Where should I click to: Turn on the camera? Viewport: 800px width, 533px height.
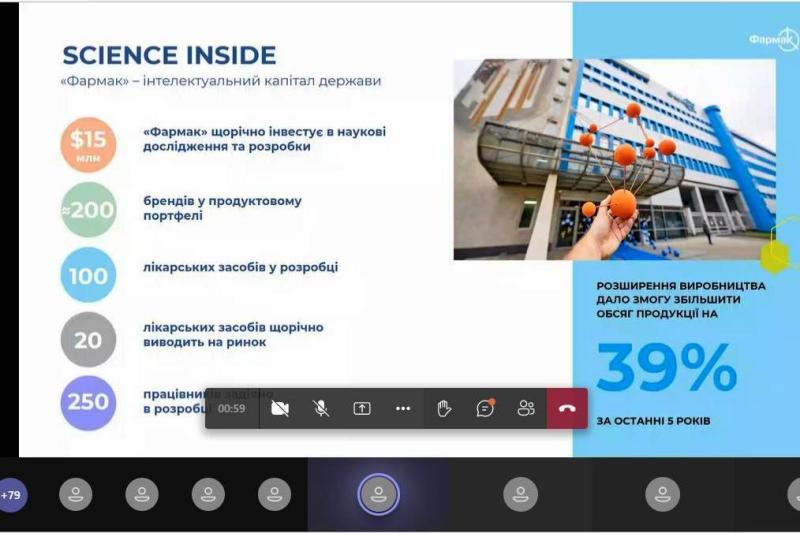pos(280,409)
